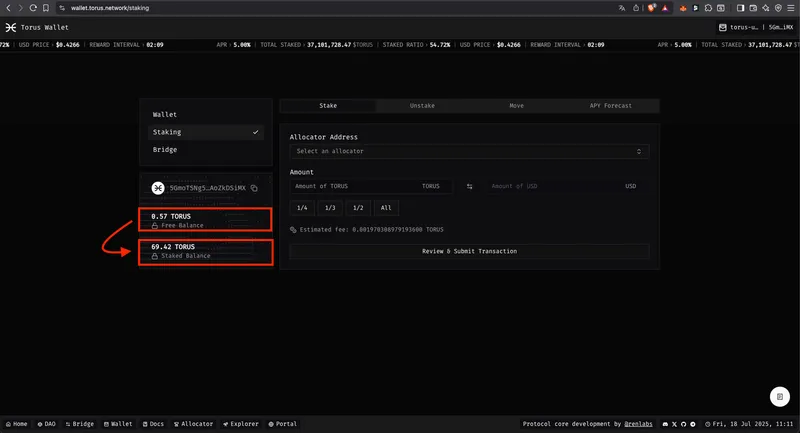Image resolution: width=800 pixels, height=433 pixels.
Task: Open the X (Twitter) icon in the footer
Action: coord(675,424)
